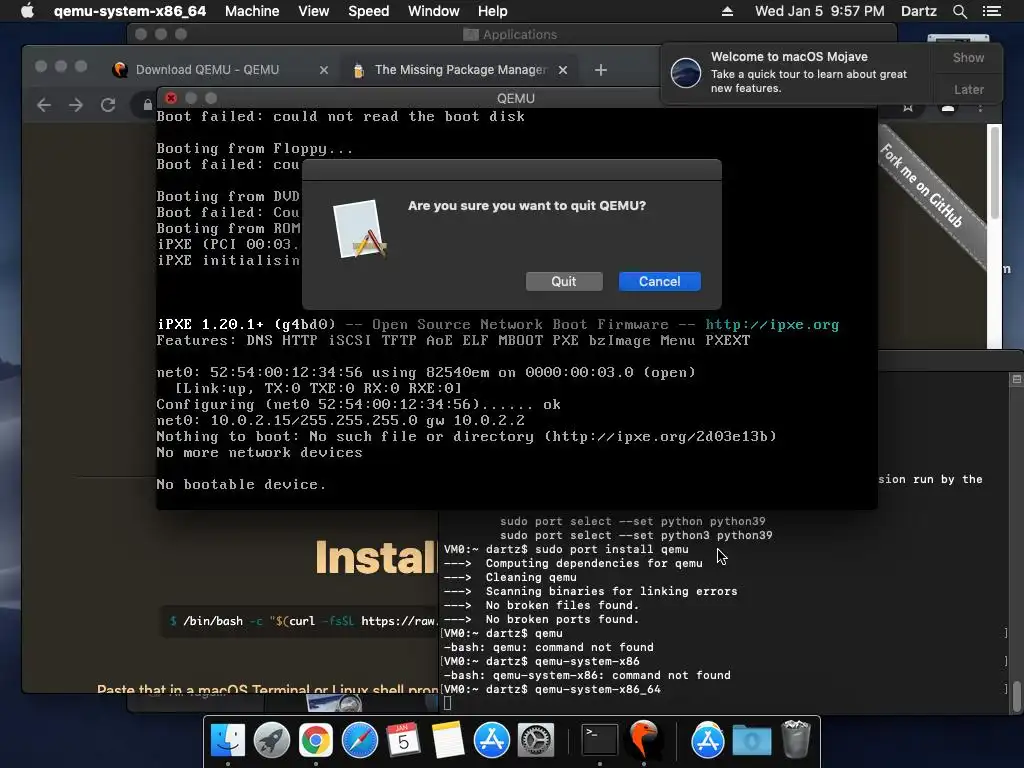The image size is (1024, 768).
Task: Open Notes from the Dock
Action: 448,741
